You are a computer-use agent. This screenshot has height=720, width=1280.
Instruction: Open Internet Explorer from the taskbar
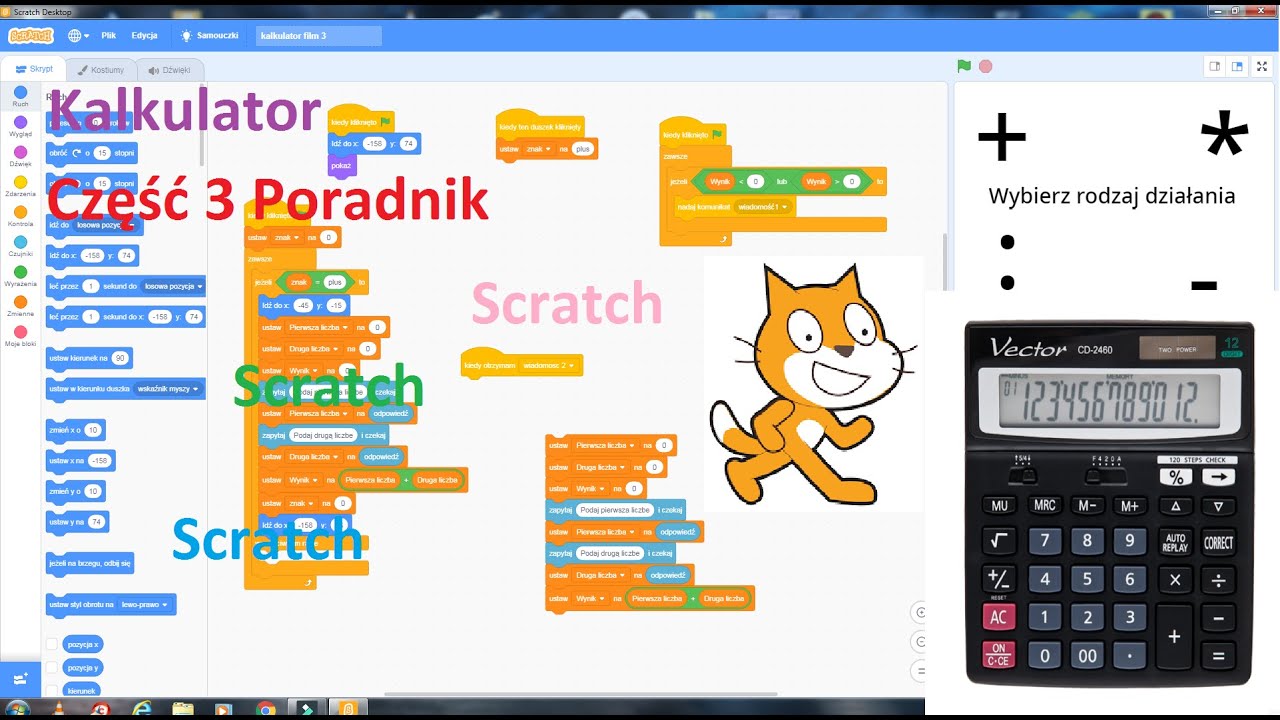point(141,708)
